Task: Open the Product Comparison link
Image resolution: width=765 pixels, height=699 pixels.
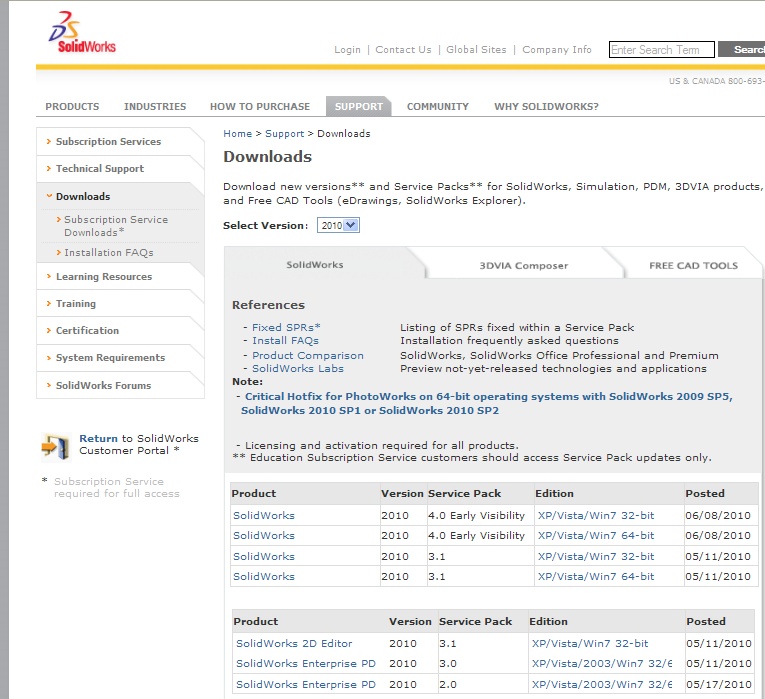Action: tap(308, 356)
